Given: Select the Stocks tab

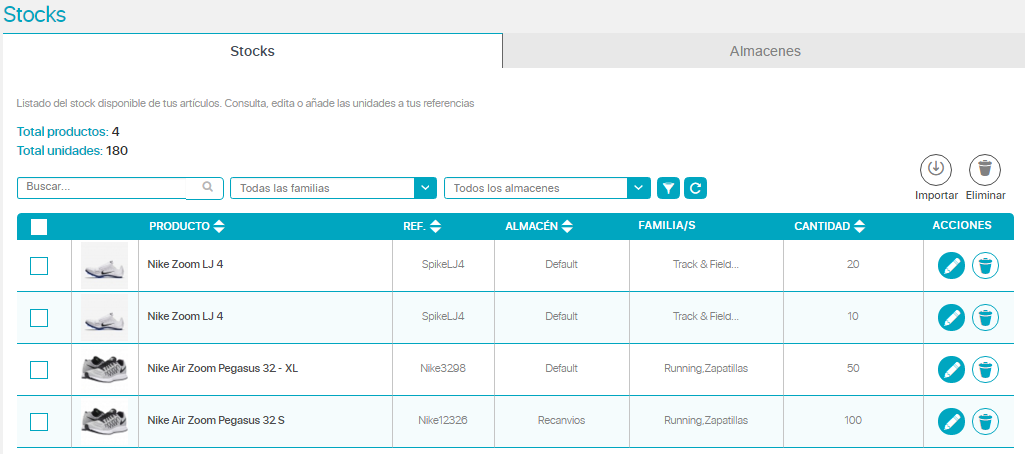Looking at the screenshot, I should (252, 51).
